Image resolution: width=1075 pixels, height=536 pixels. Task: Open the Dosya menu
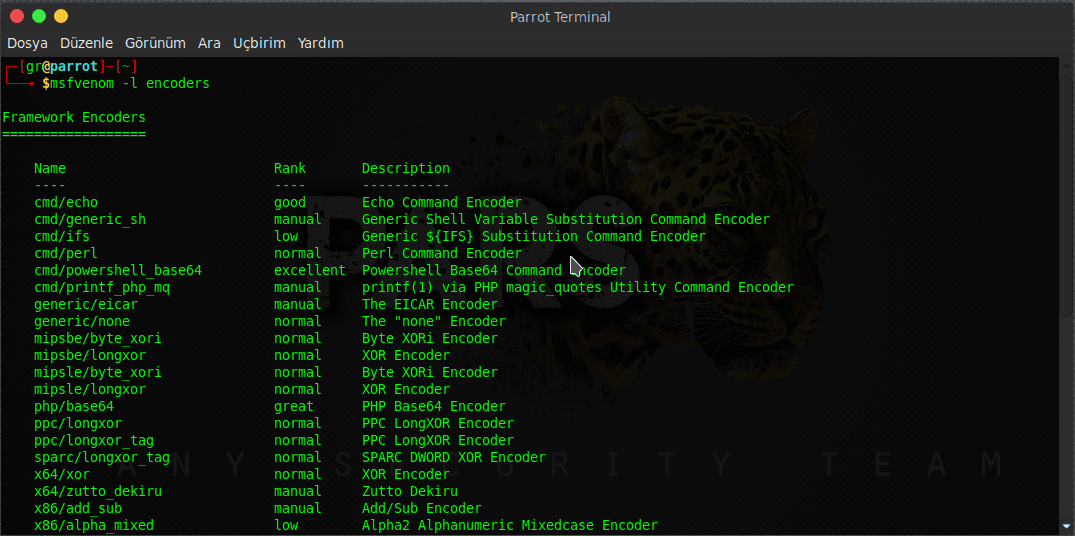pyautogui.click(x=28, y=43)
